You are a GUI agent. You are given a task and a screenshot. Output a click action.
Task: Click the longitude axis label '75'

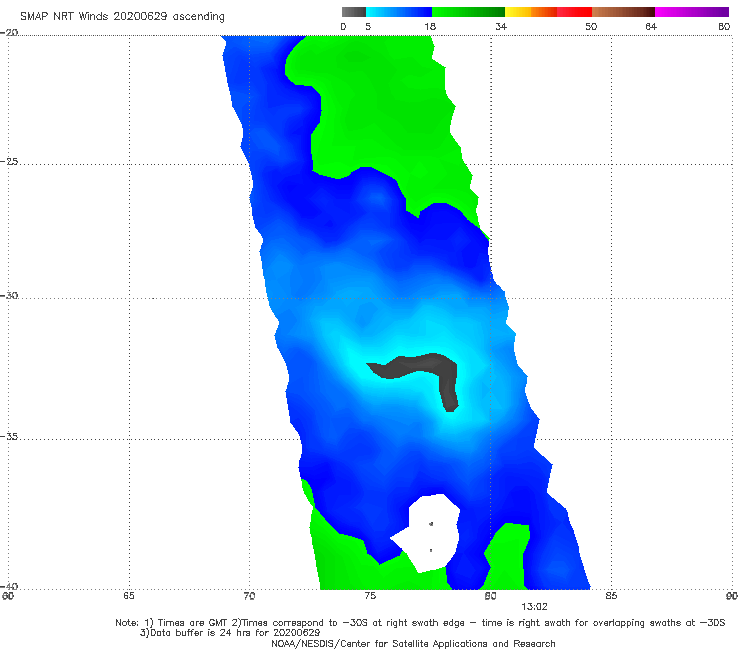[x=370, y=596]
